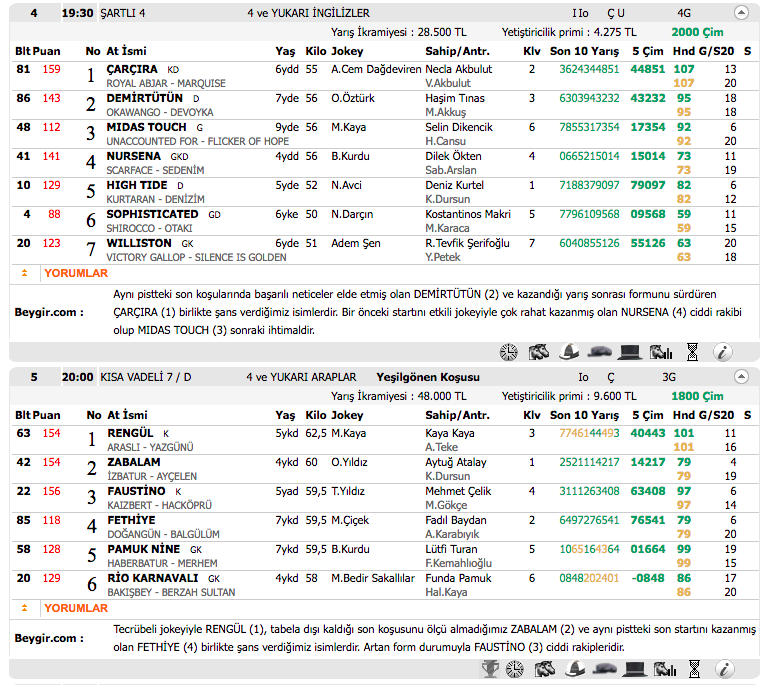
Task: Open horse ÇARÇIRA details
Action: [132, 69]
